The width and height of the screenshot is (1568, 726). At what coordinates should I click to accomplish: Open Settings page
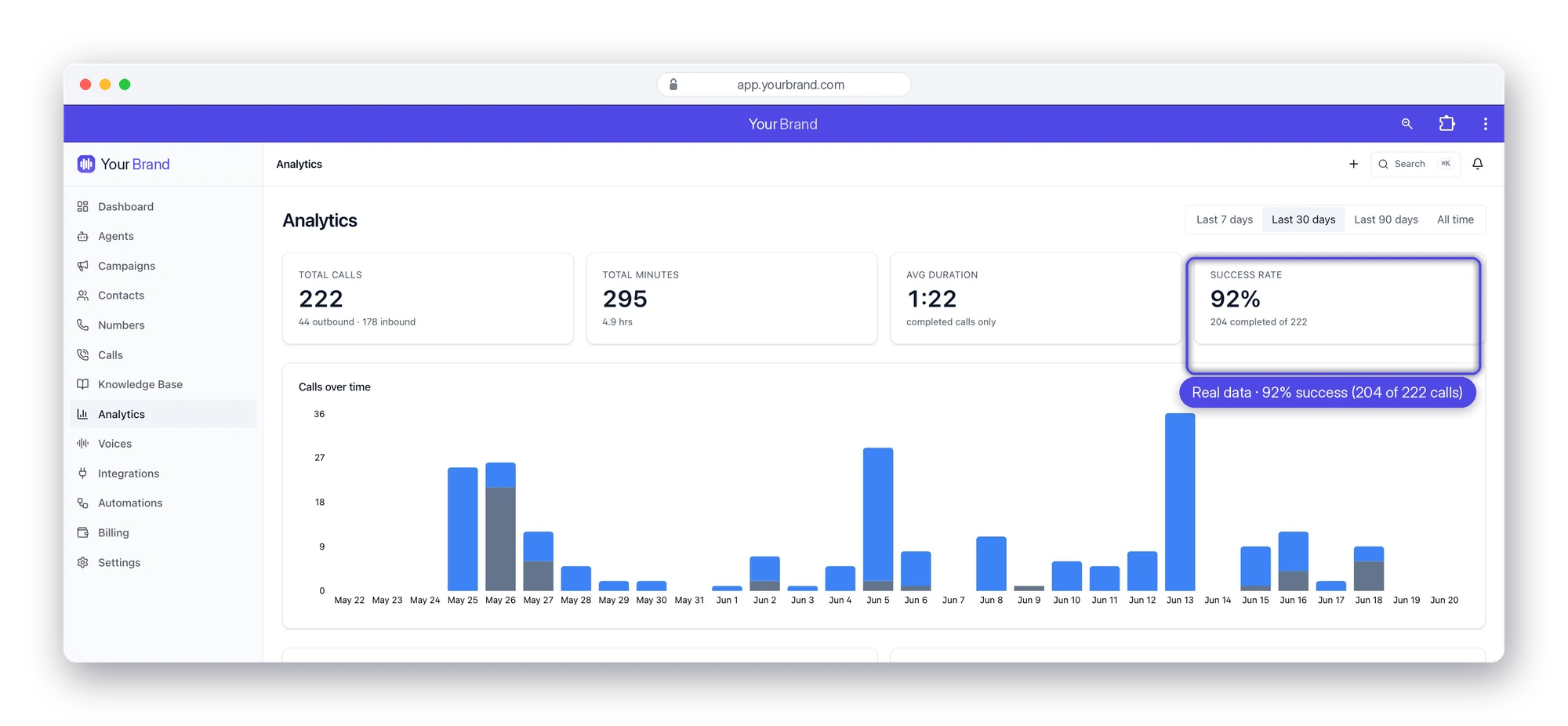pyautogui.click(x=164, y=562)
